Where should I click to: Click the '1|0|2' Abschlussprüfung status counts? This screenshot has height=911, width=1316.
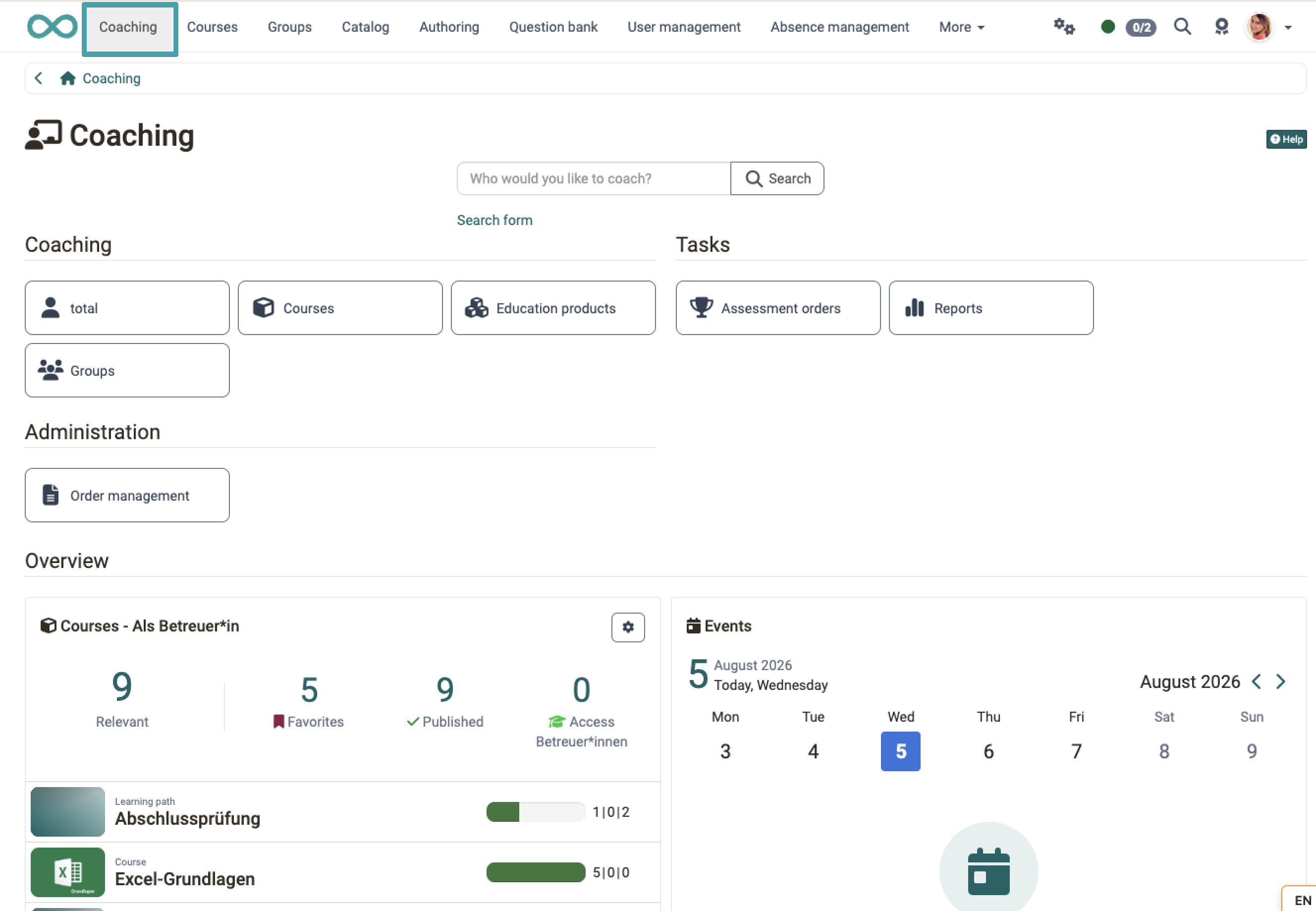point(611,812)
